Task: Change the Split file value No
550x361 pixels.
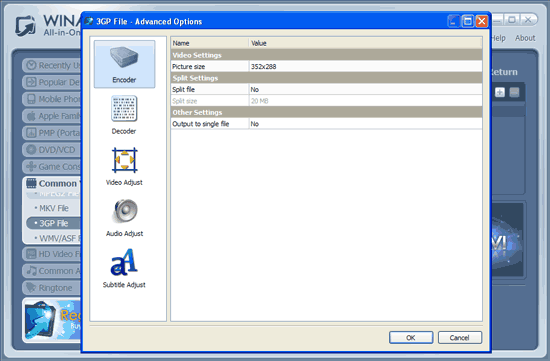Action: [365, 89]
